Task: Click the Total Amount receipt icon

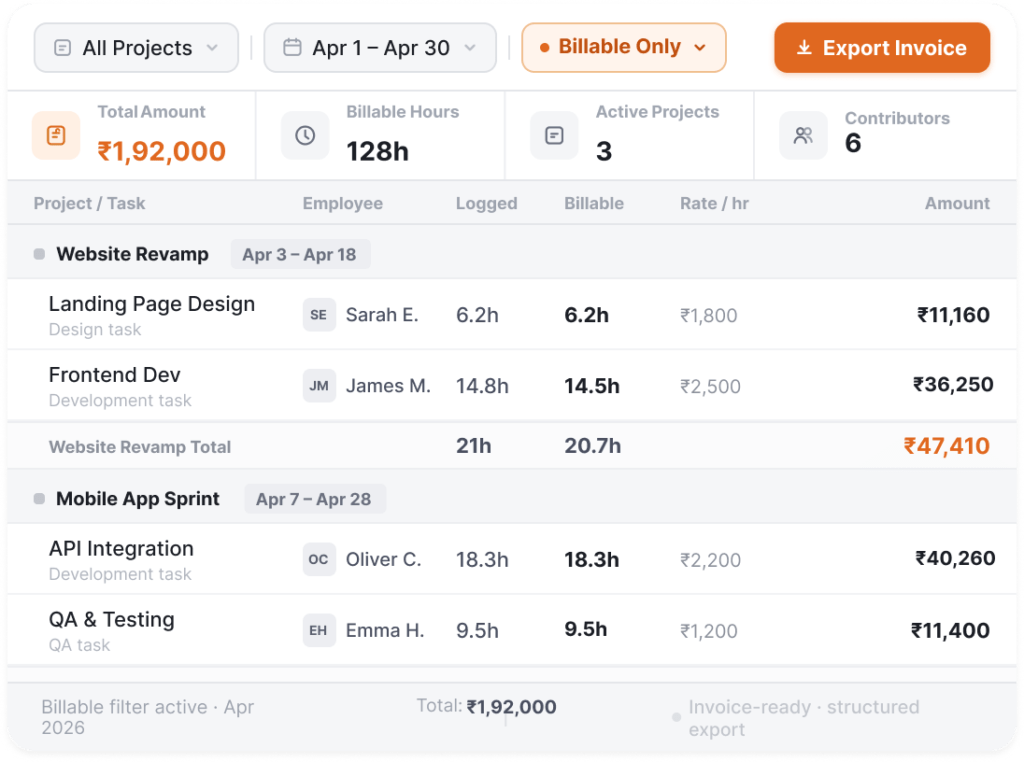Action: [56, 135]
